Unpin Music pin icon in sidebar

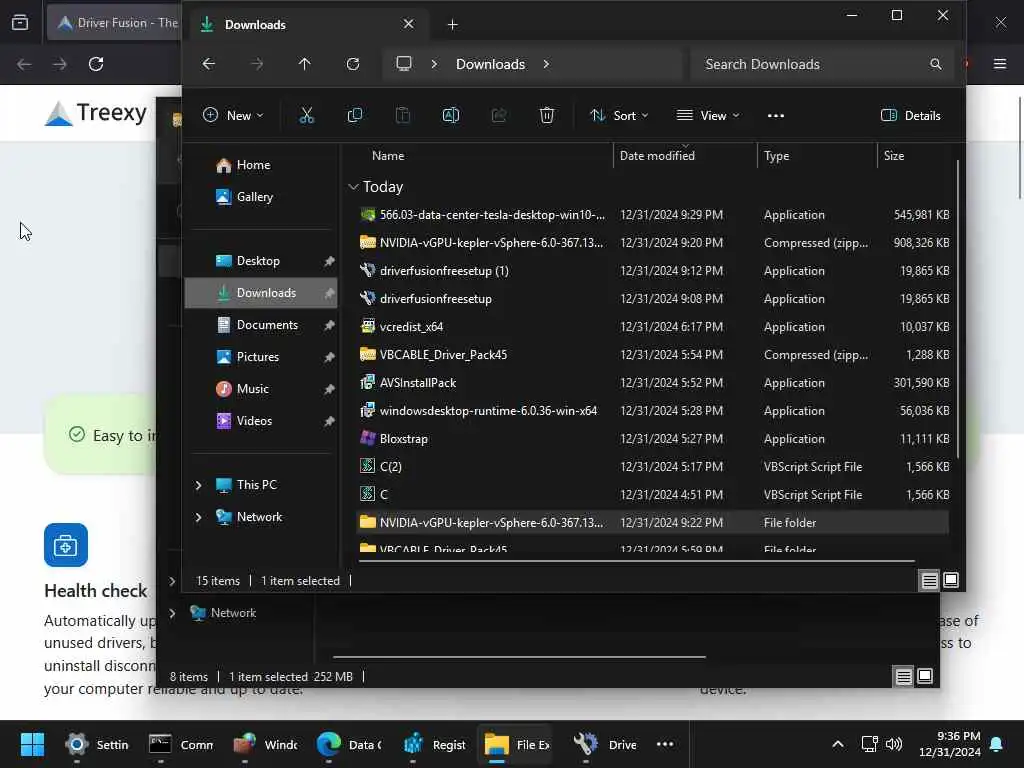(329, 389)
